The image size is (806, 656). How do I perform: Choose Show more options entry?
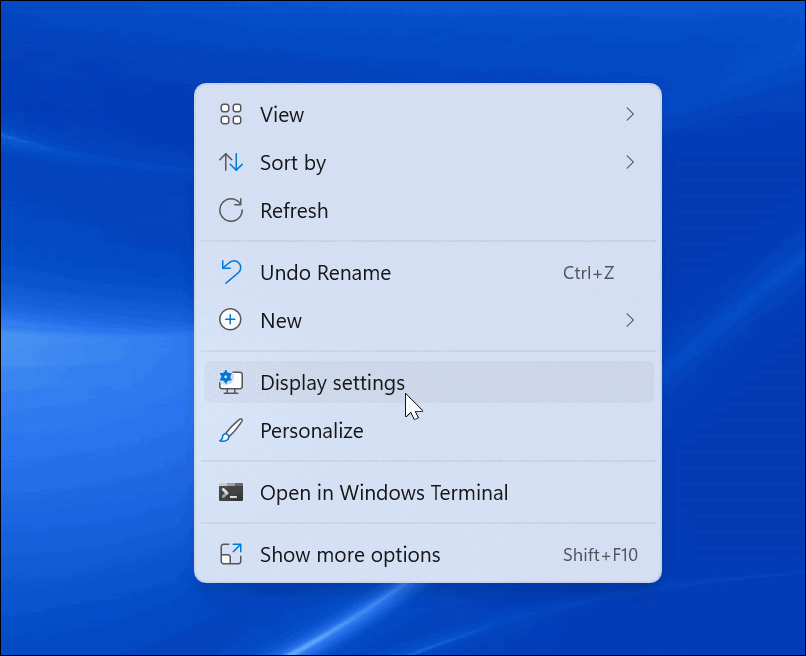[428, 555]
